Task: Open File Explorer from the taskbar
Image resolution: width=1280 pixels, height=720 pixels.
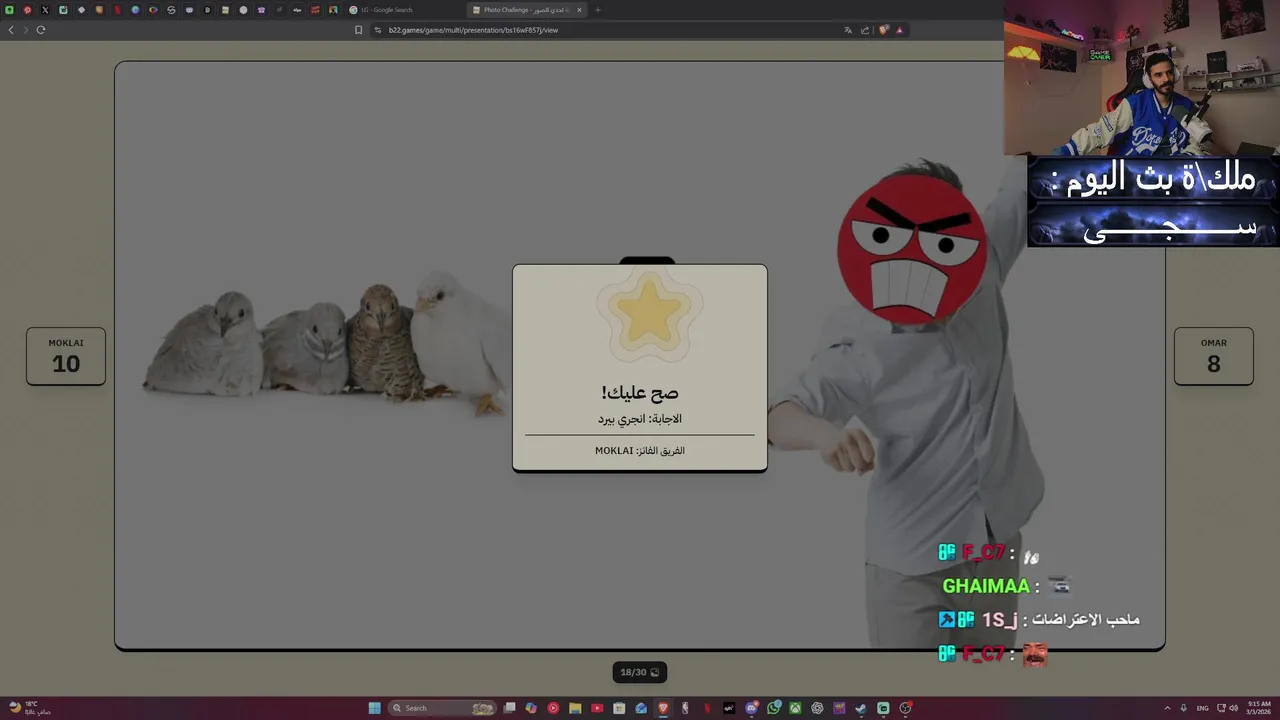Action: [575, 708]
